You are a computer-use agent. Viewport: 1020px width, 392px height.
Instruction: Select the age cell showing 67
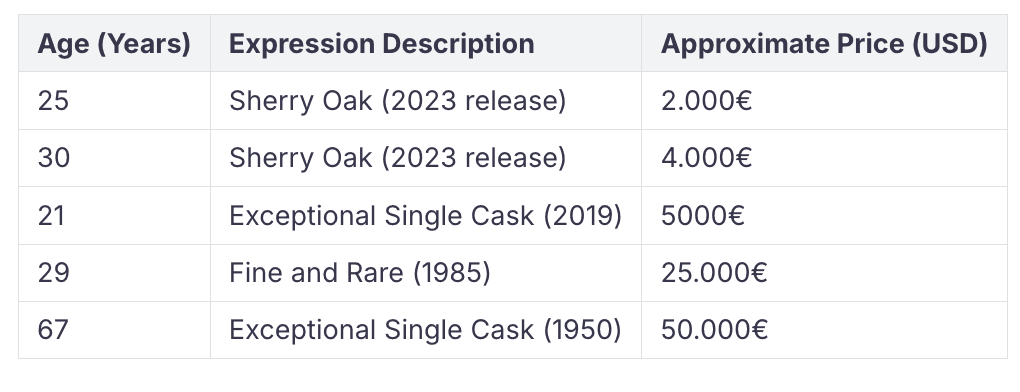[114, 330]
